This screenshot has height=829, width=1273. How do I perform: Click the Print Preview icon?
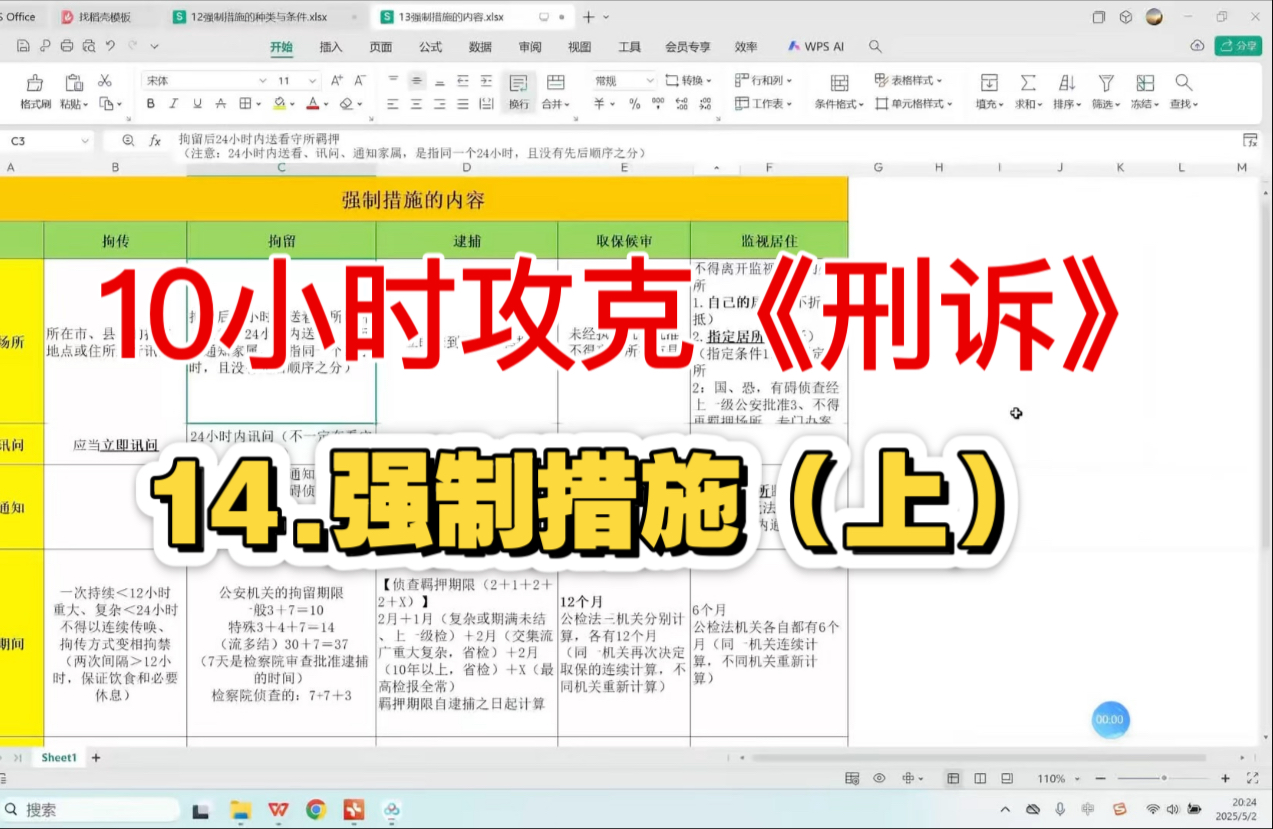[x=89, y=46]
